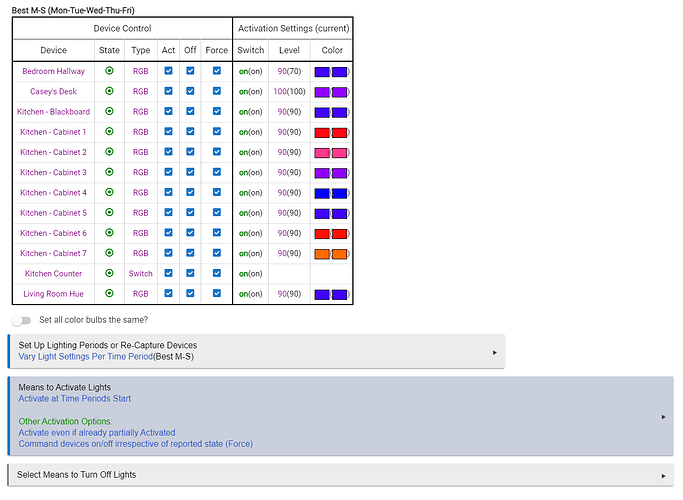The image size is (683, 500).
Task: Click Casey's Desk purple color swatch
Action: [322, 92]
